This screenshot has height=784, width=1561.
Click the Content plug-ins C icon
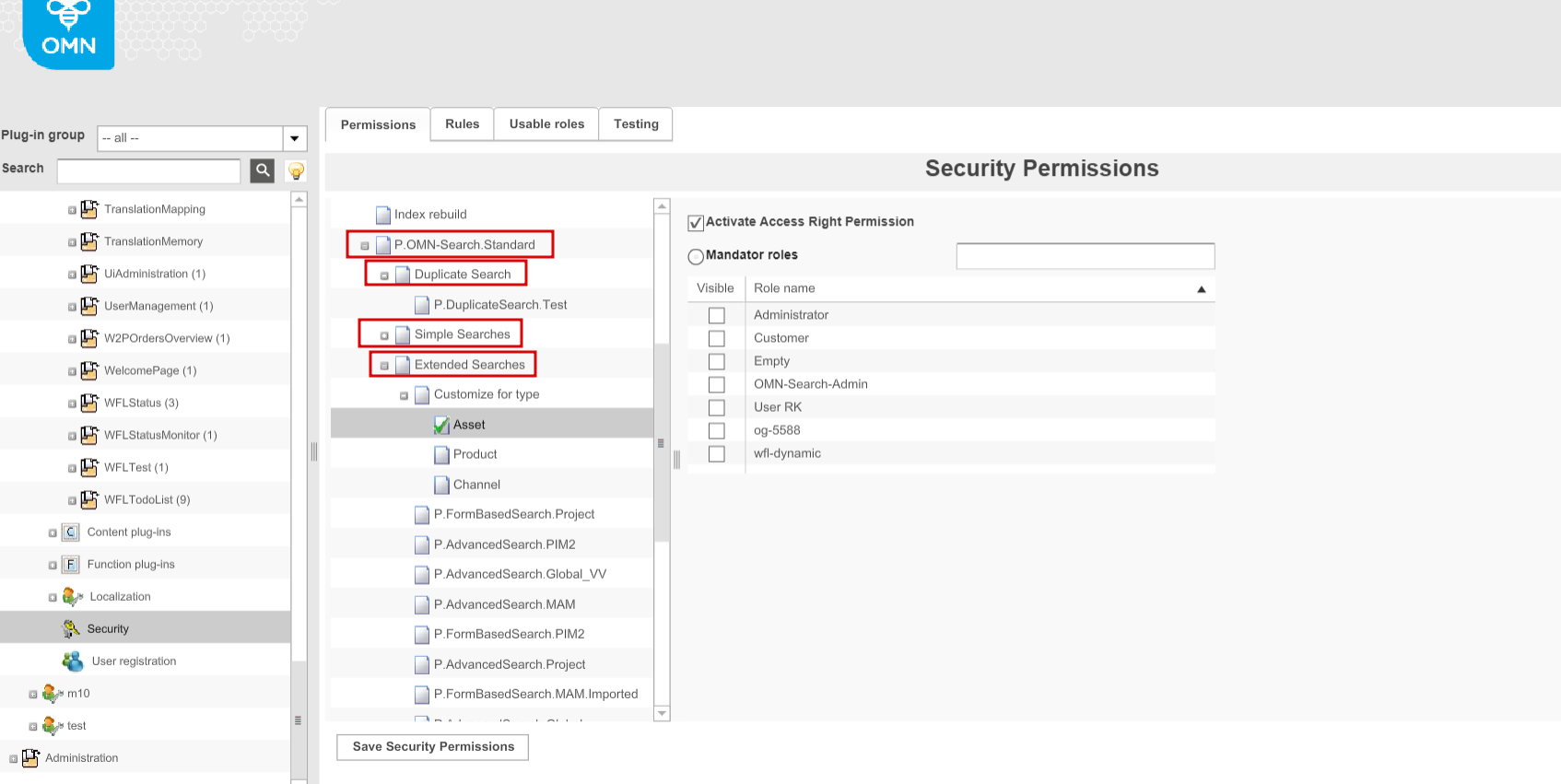[71, 532]
